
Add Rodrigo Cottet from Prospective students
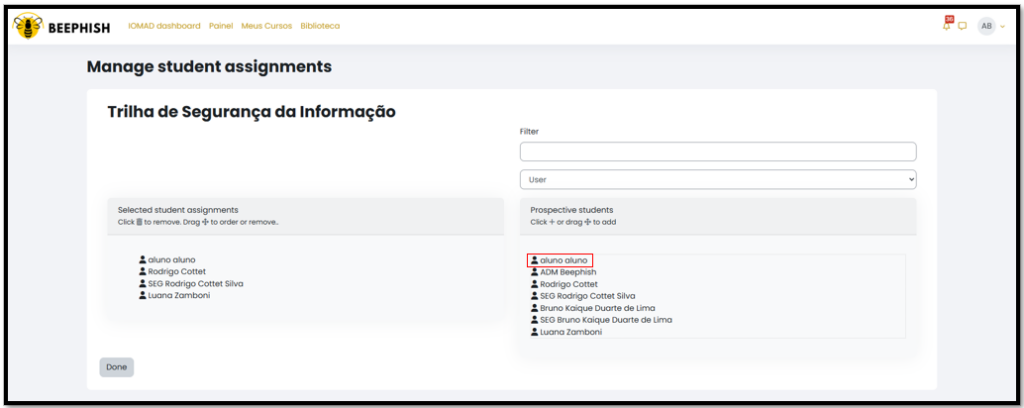pos(569,284)
